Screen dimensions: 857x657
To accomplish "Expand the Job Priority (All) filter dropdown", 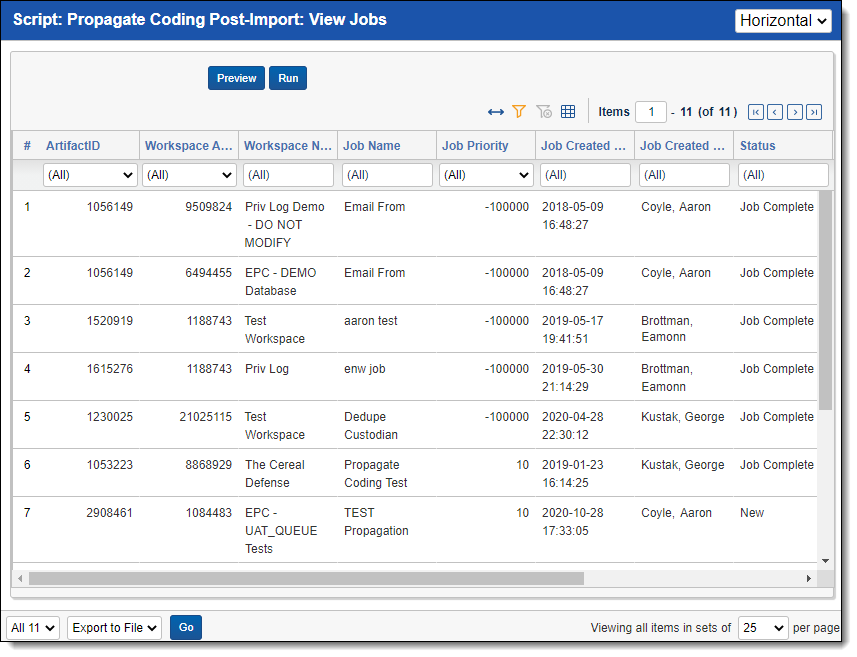I will pos(486,175).
